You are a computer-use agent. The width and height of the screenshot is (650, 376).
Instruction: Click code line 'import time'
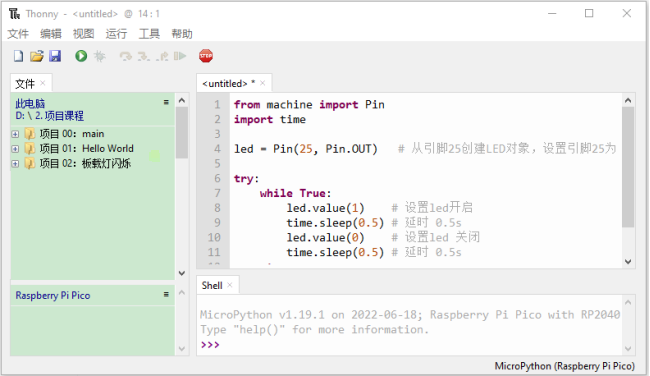[x=270, y=119]
